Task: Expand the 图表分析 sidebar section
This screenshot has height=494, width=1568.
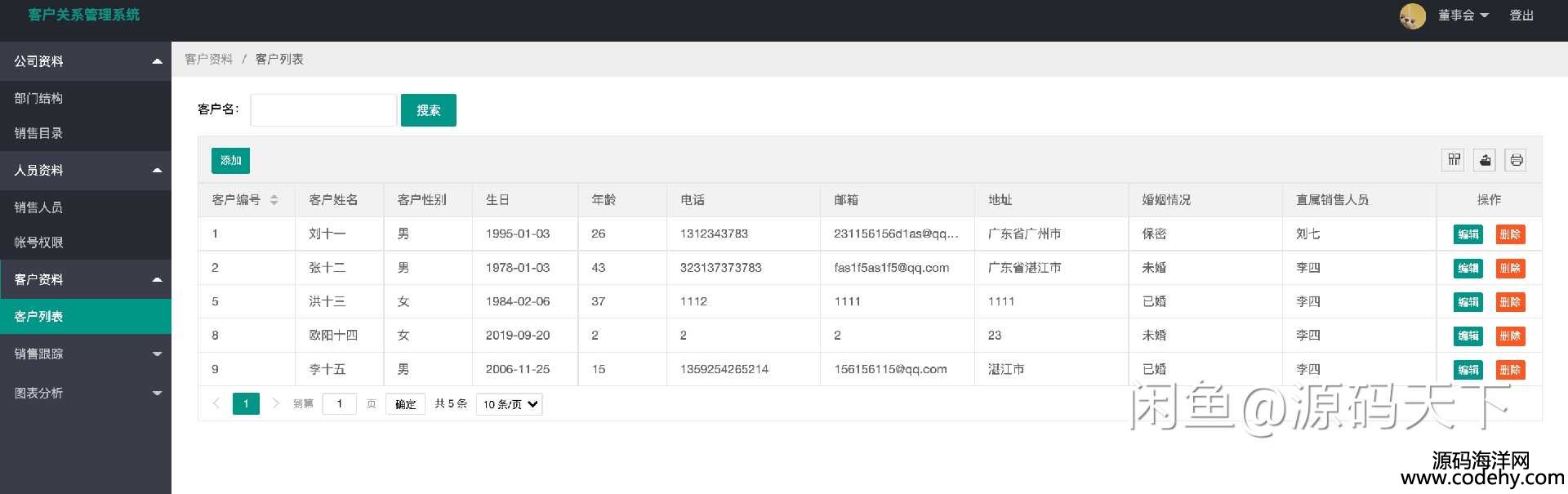Action: (86, 393)
